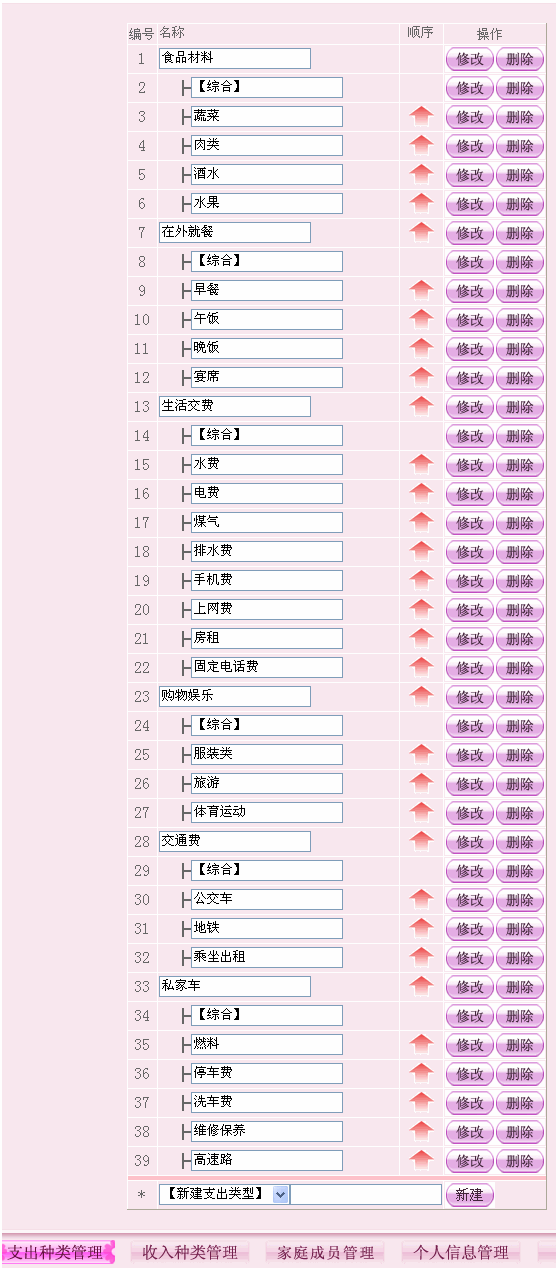Move 私家车 category up one position

click(421, 986)
